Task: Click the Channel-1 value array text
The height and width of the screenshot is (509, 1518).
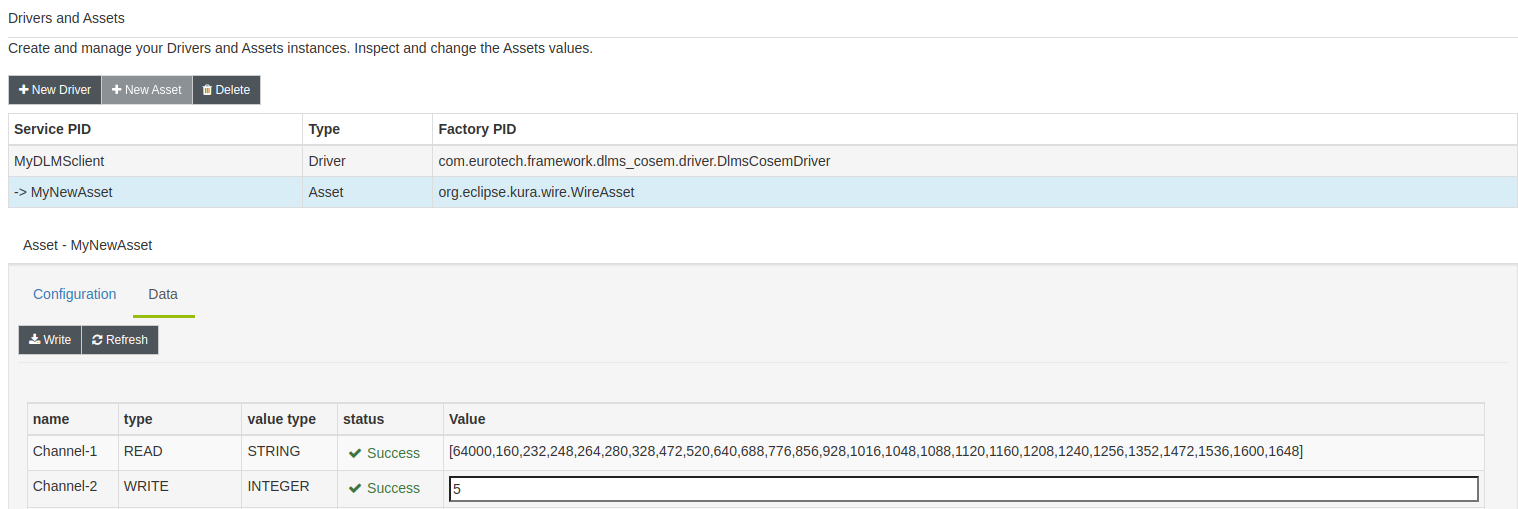Action: [x=876, y=451]
